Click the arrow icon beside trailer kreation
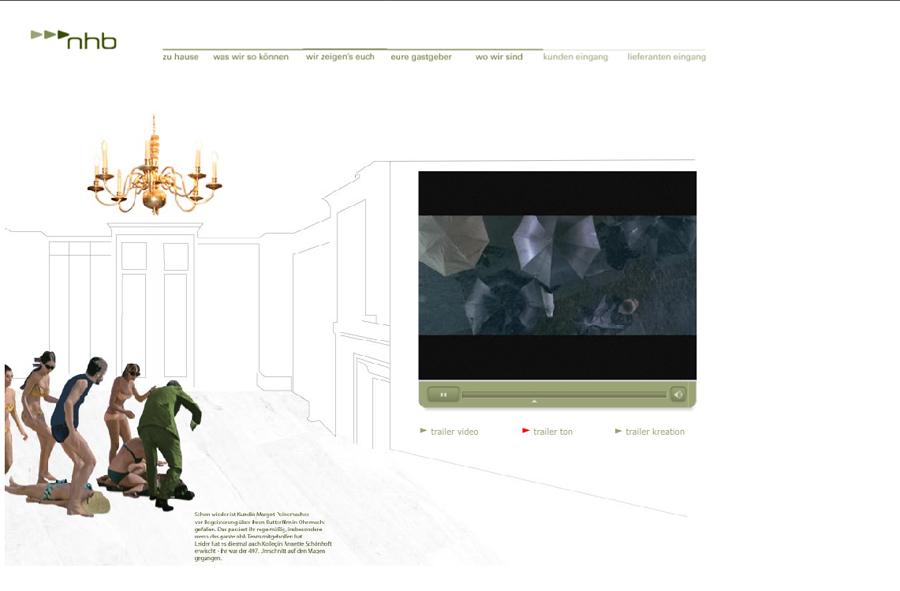 tap(618, 431)
